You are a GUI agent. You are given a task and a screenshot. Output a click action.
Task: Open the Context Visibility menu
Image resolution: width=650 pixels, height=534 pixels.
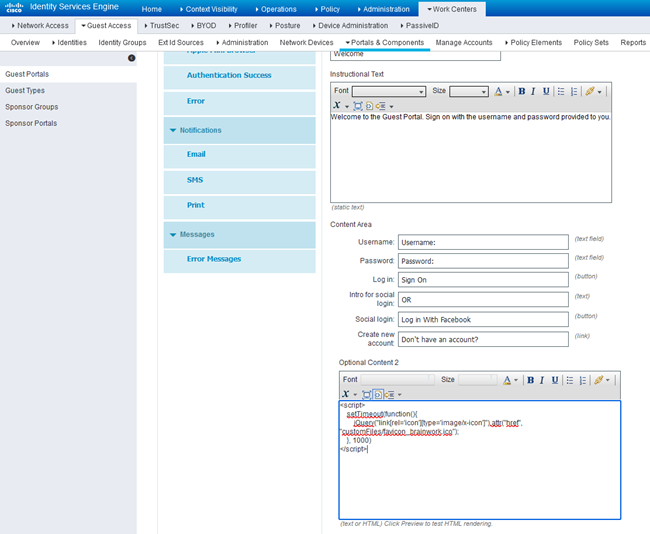(x=211, y=9)
